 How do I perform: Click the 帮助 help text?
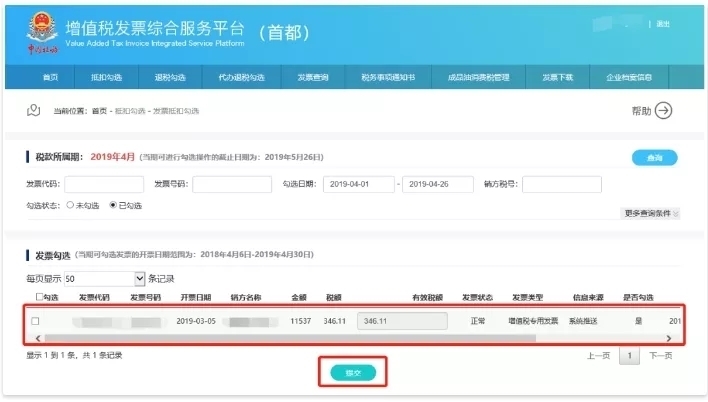[x=641, y=111]
